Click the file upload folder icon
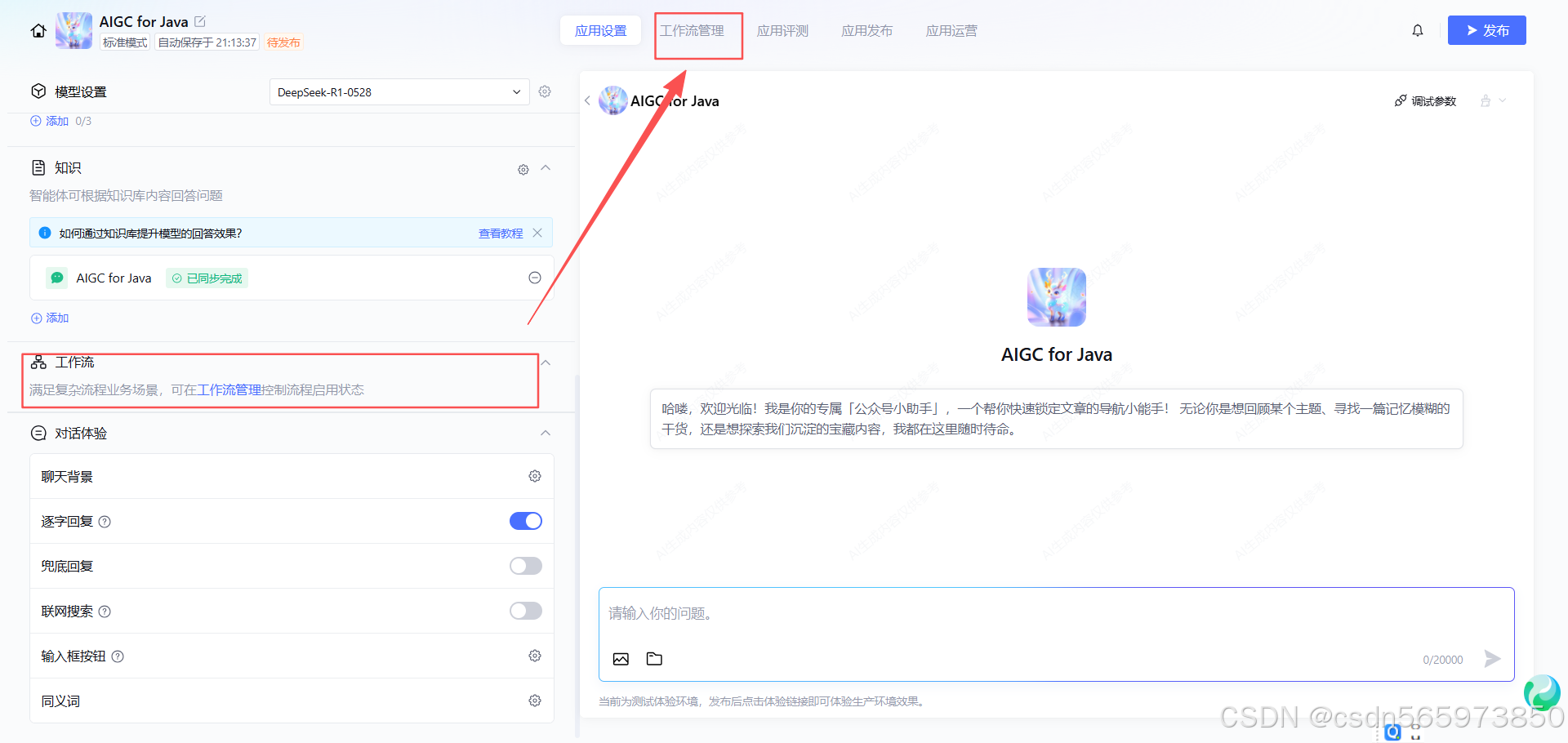Viewport: 1568px width, 743px height. [x=654, y=659]
